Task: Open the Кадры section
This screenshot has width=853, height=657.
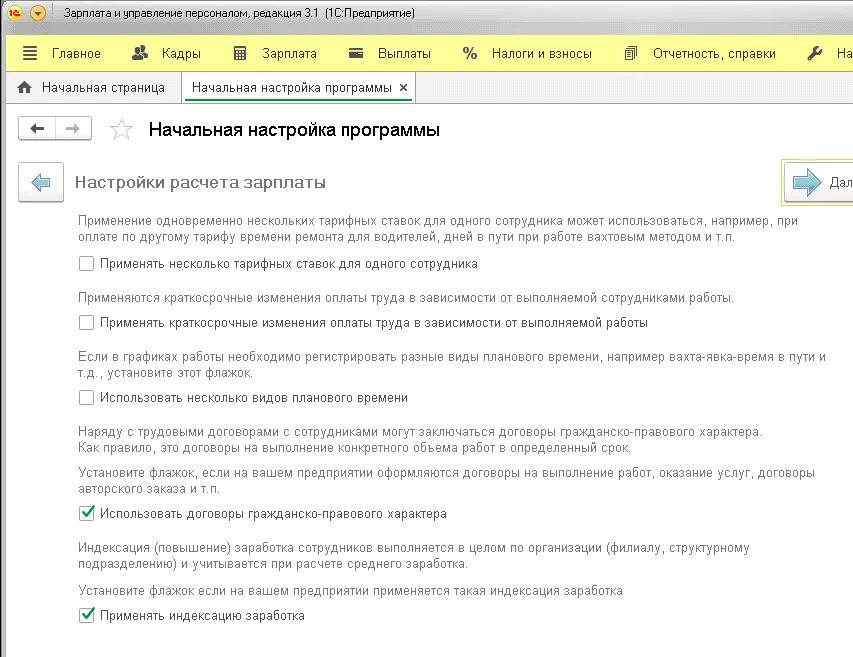Action: 181,53
